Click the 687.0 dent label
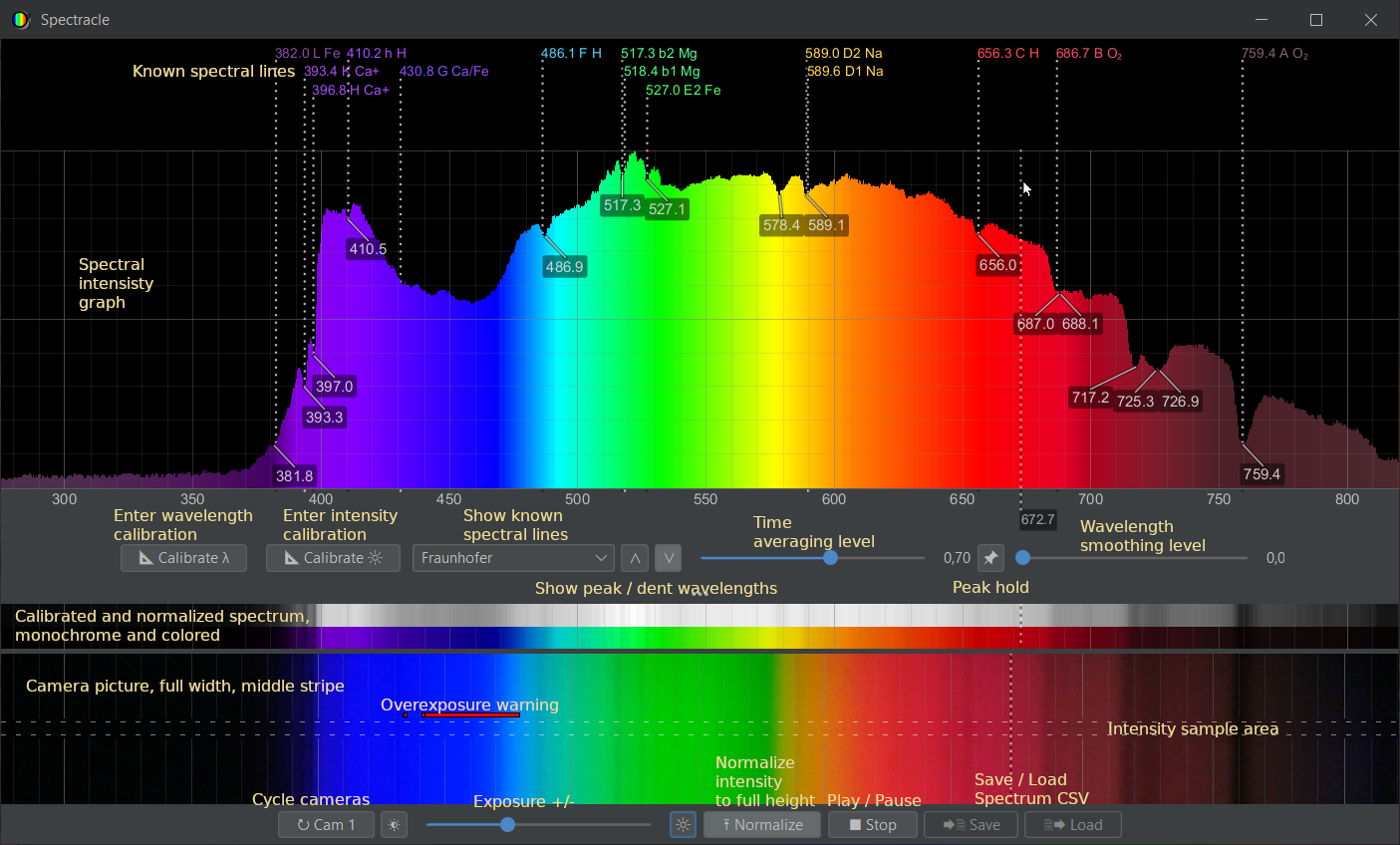1400x845 pixels. (1035, 324)
